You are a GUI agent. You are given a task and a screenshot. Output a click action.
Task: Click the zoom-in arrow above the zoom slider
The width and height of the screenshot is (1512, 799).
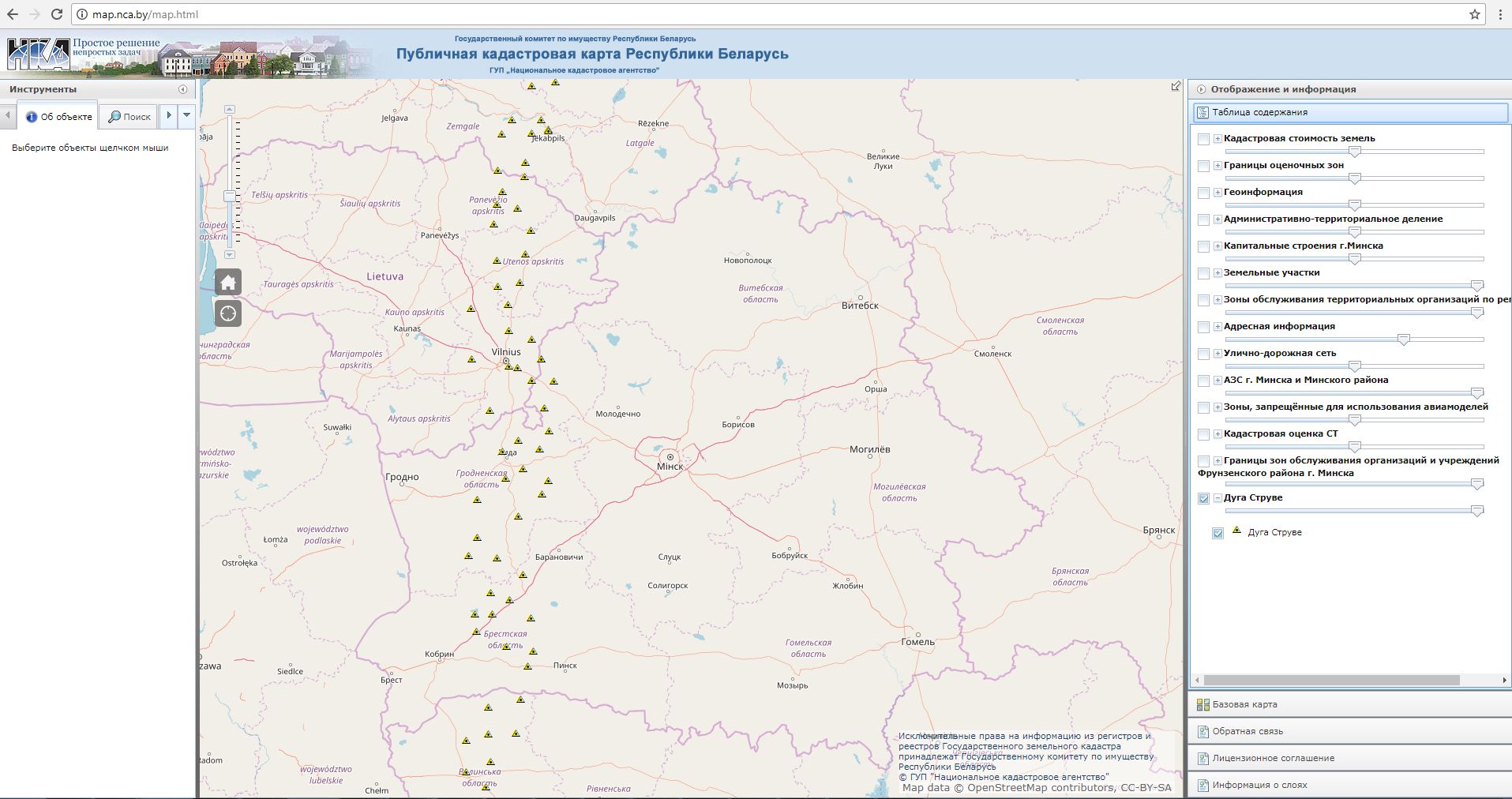pos(230,109)
